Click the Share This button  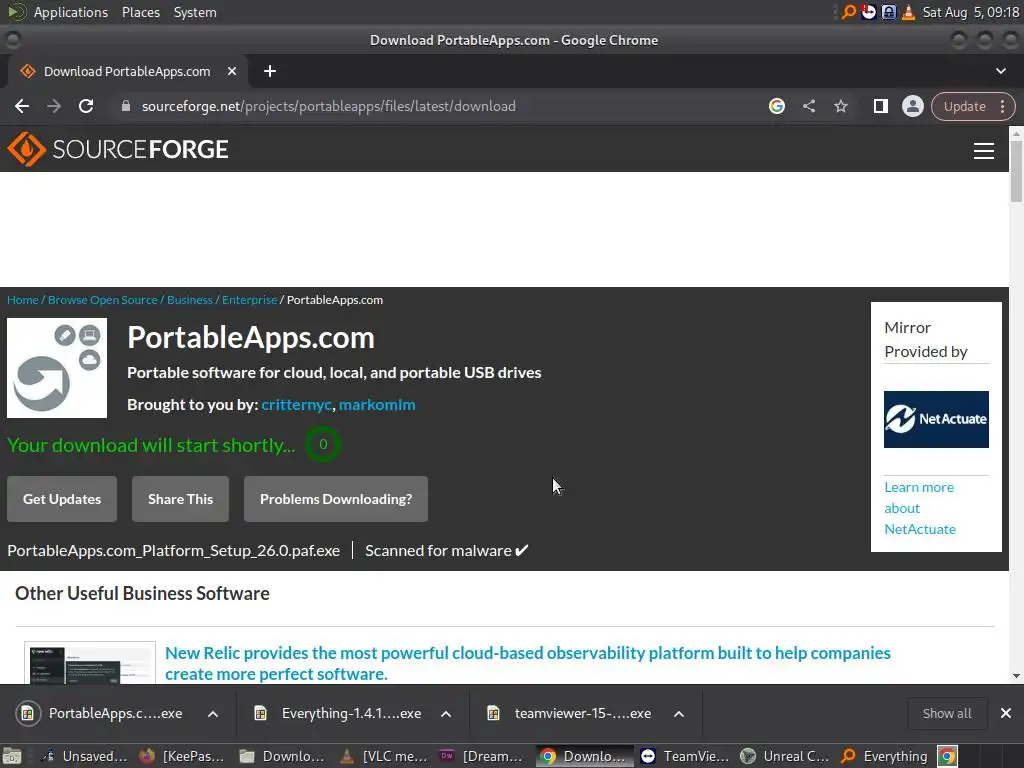click(180, 499)
